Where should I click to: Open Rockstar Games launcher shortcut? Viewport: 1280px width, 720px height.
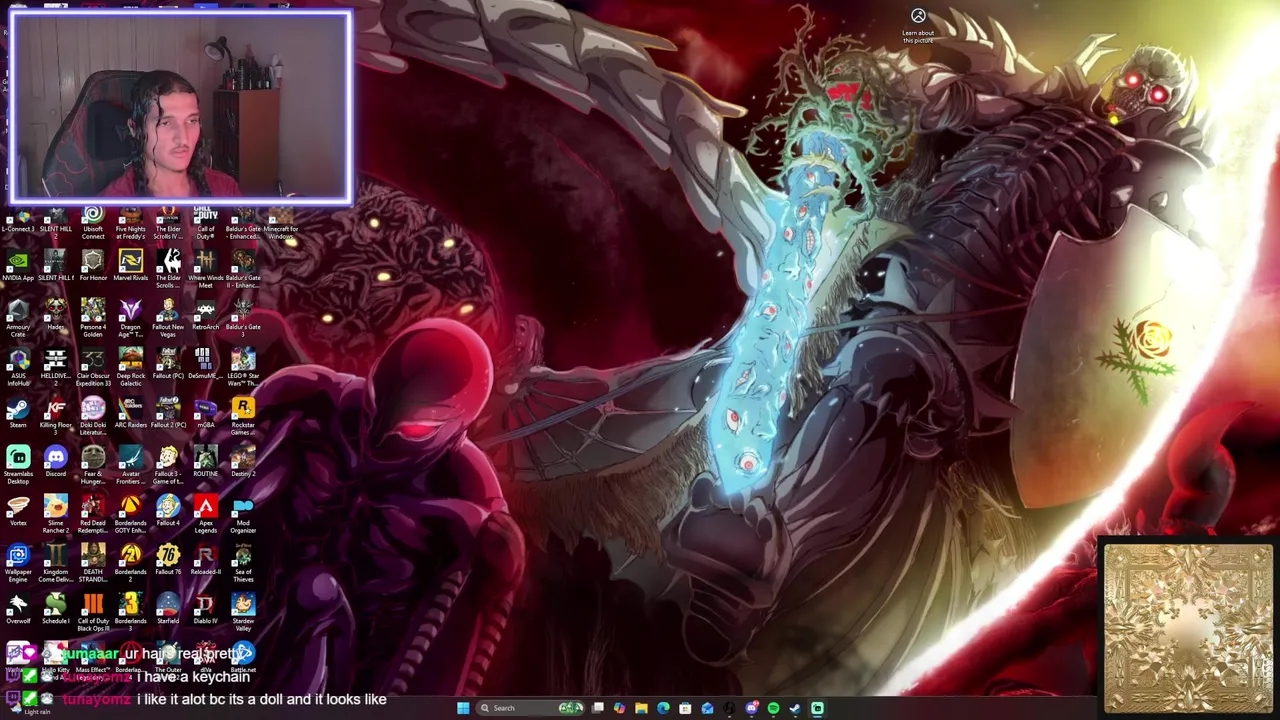tap(243, 417)
